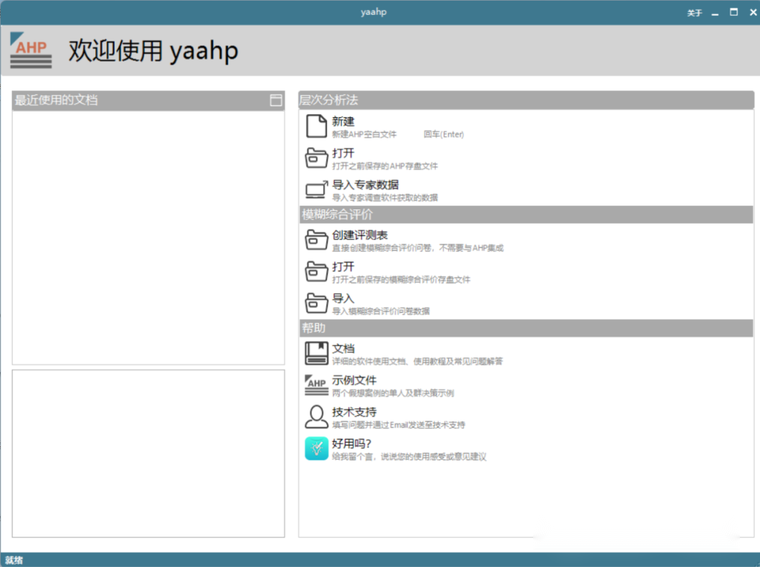
Task: Click description 新建AHP空白文件
Action: 364,134
